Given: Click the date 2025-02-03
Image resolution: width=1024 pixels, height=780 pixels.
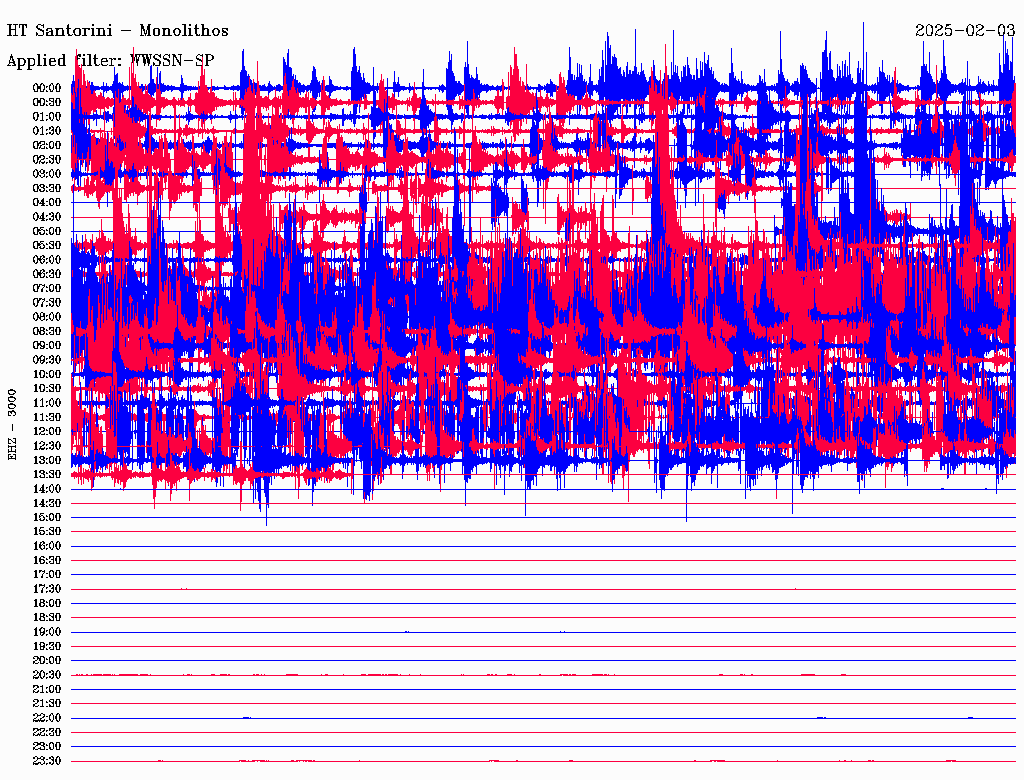Looking at the screenshot, I should click(965, 30).
